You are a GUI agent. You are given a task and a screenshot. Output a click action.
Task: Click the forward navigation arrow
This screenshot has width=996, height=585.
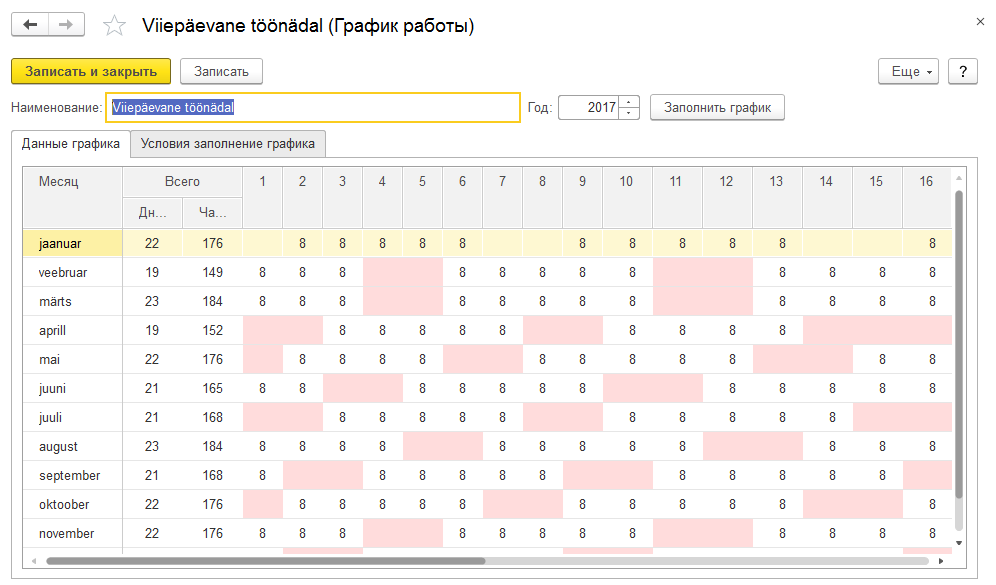[66, 25]
